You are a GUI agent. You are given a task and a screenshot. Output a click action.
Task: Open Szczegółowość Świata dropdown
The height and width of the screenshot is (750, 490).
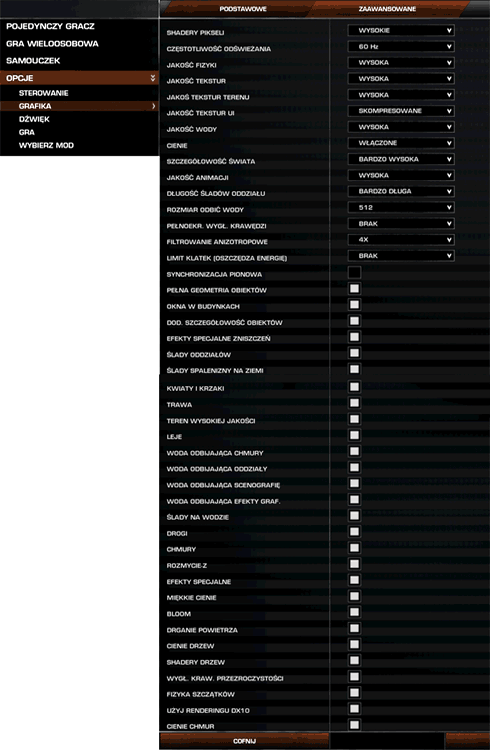(x=401, y=159)
